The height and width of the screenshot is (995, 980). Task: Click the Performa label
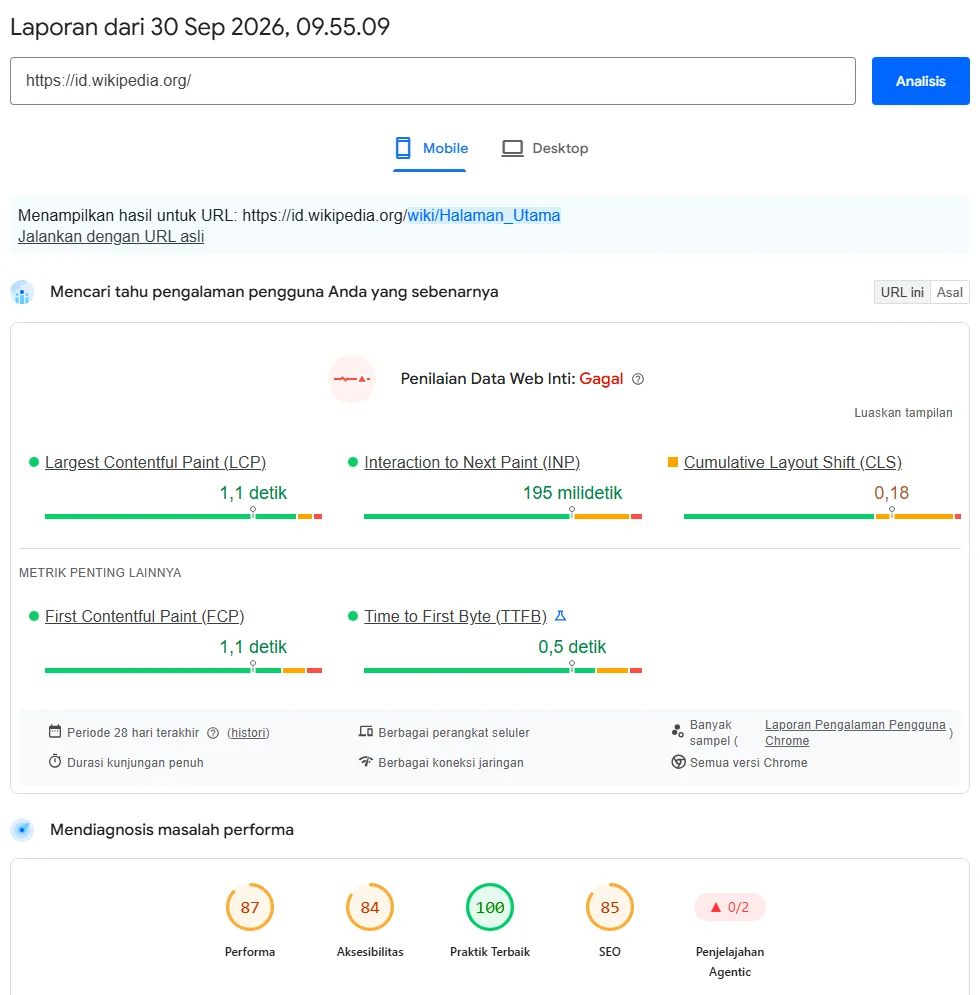(x=250, y=952)
